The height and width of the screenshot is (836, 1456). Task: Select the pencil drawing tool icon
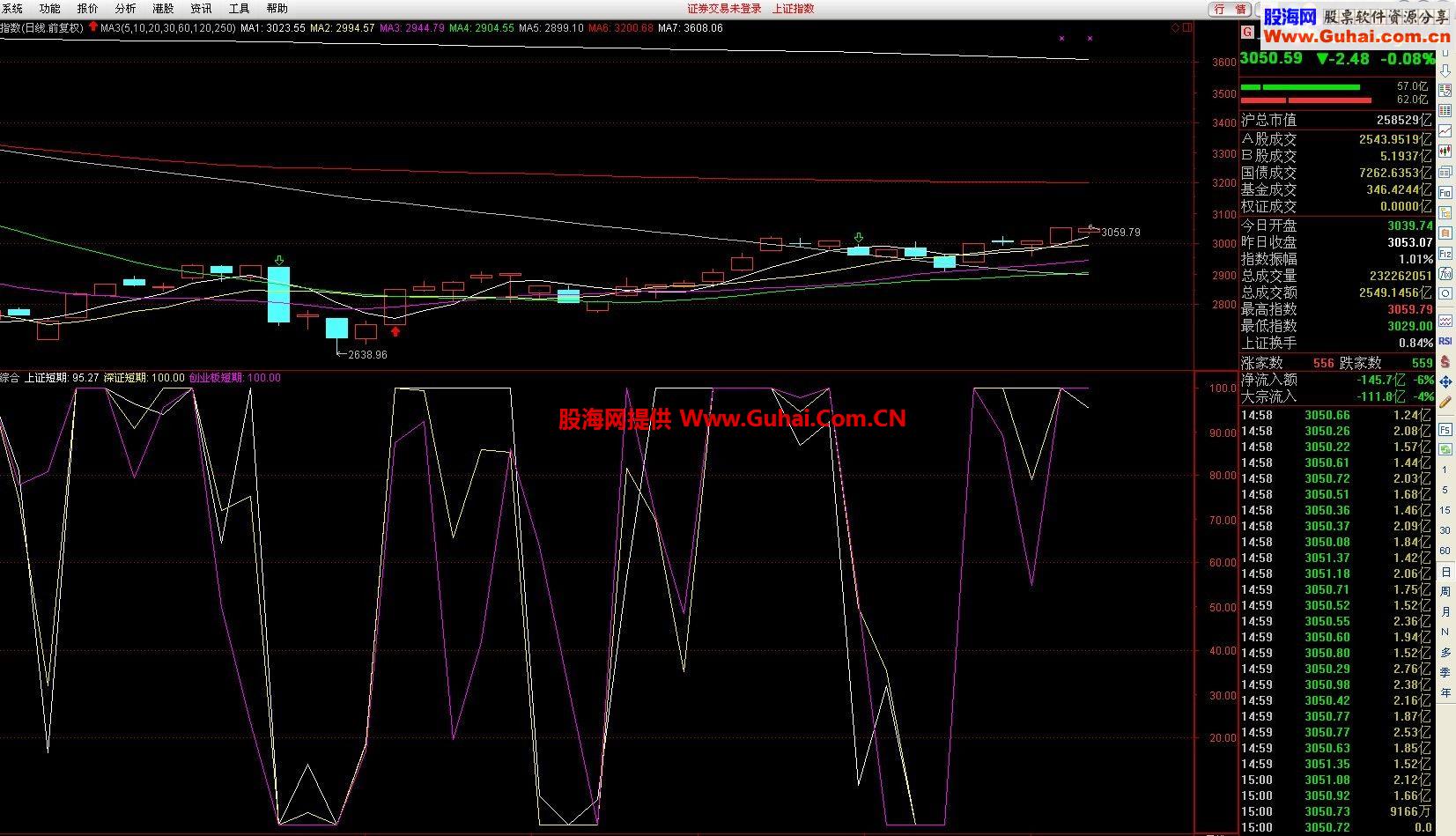[x=1445, y=401]
